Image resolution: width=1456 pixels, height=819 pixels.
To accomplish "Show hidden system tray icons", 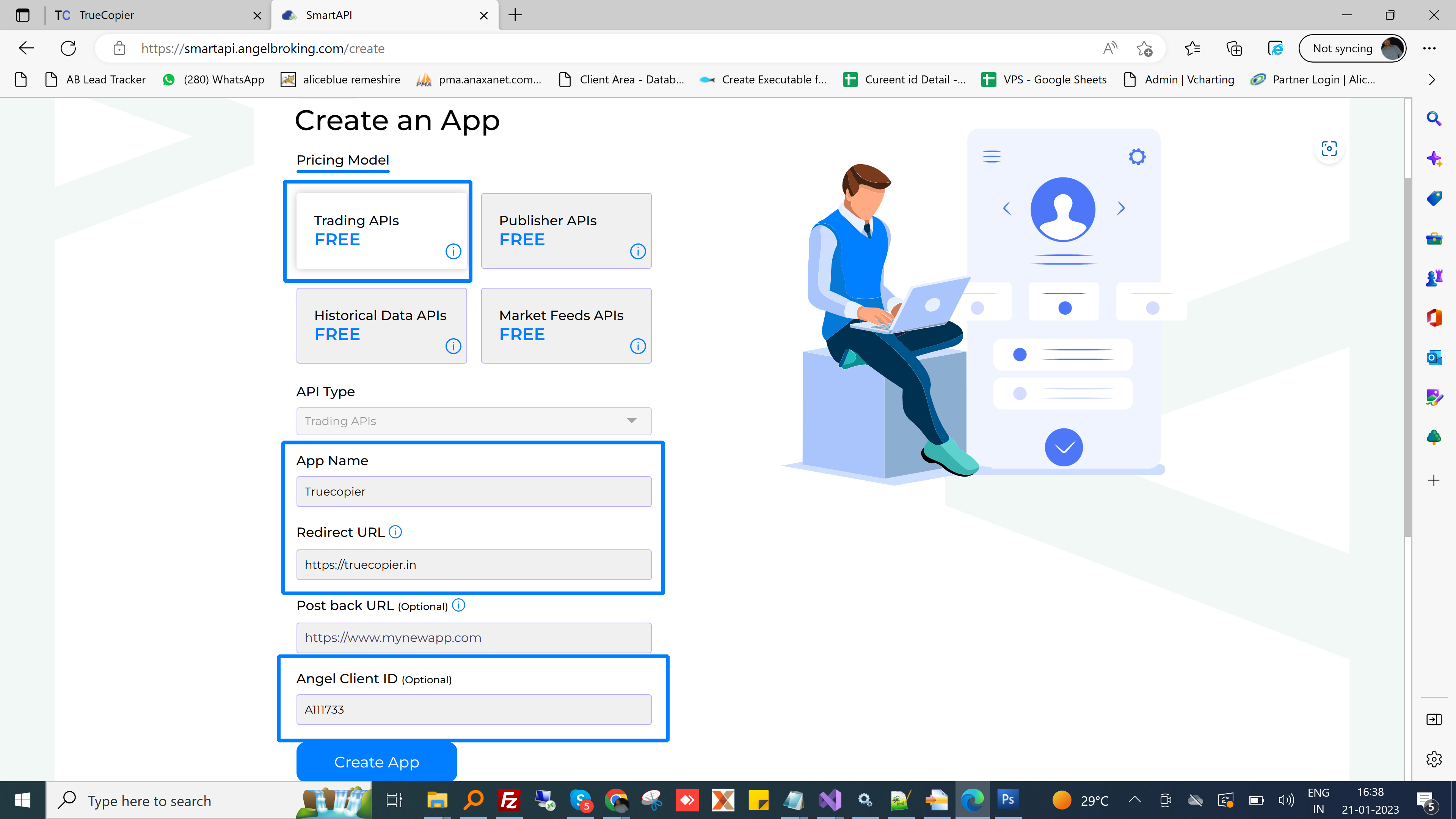I will coord(1134,800).
